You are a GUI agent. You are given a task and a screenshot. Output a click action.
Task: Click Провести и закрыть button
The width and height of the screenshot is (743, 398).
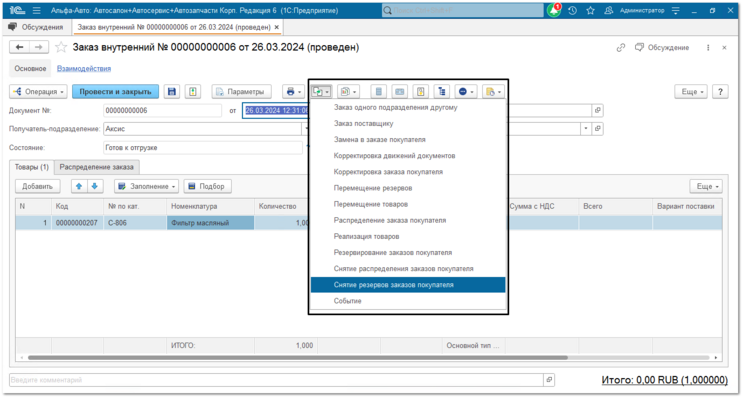click(x=115, y=91)
